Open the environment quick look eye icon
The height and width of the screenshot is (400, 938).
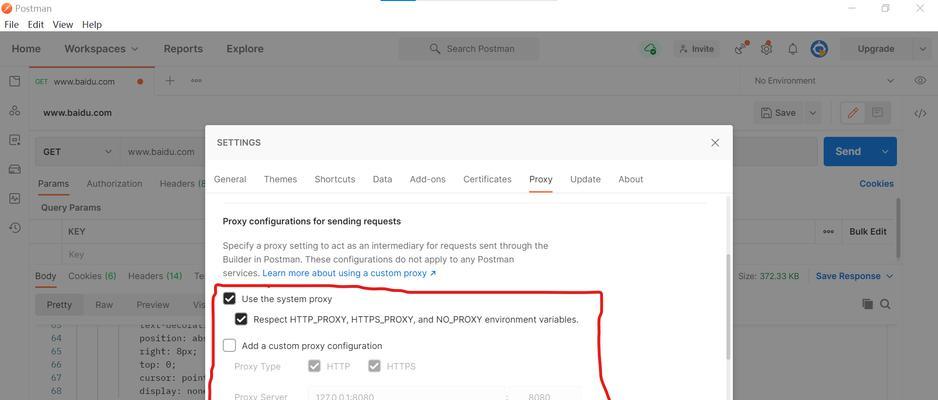(920, 81)
